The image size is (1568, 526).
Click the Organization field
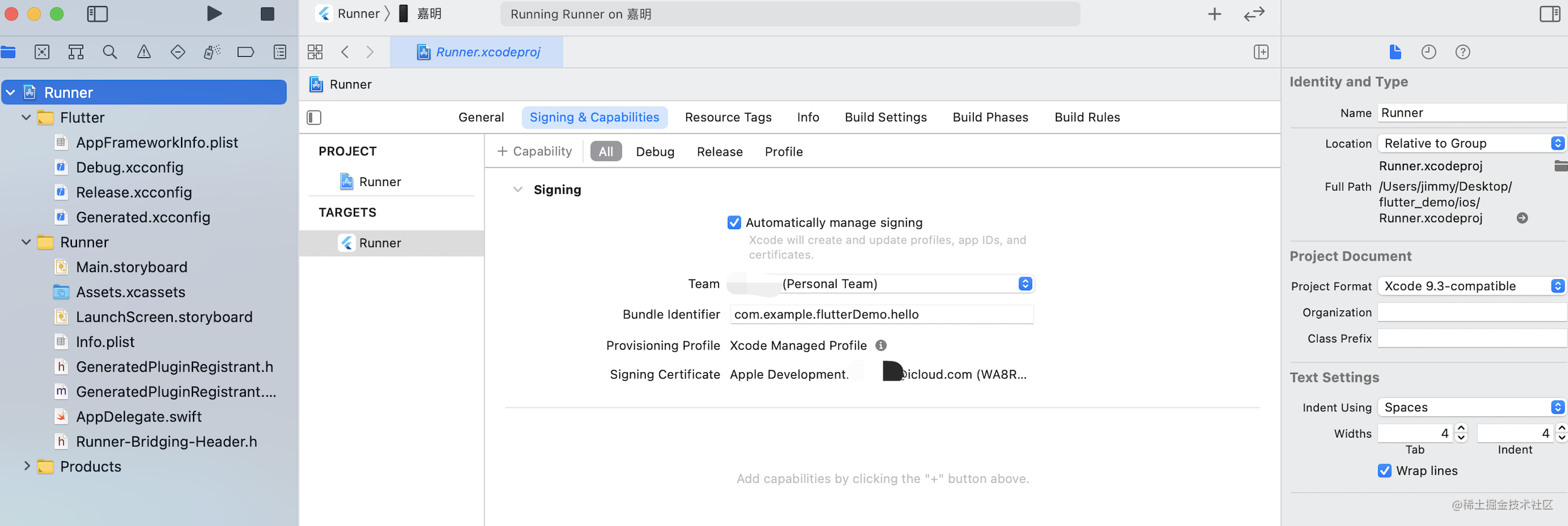point(1472,312)
